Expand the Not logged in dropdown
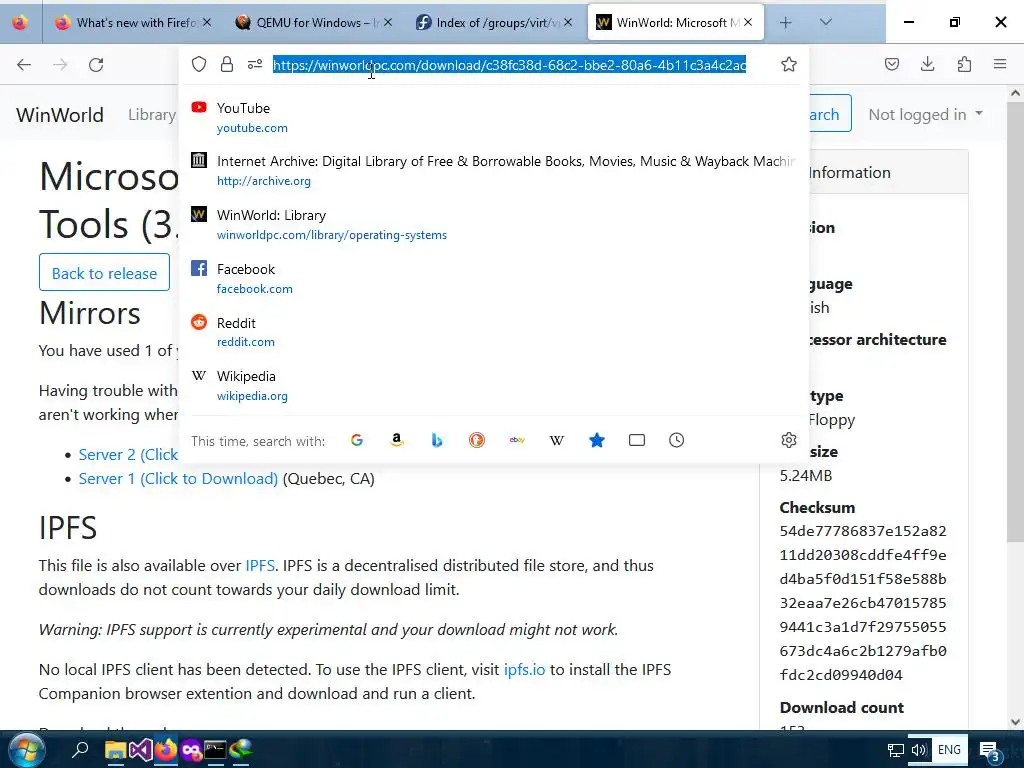The height and width of the screenshot is (768, 1024). (x=925, y=114)
